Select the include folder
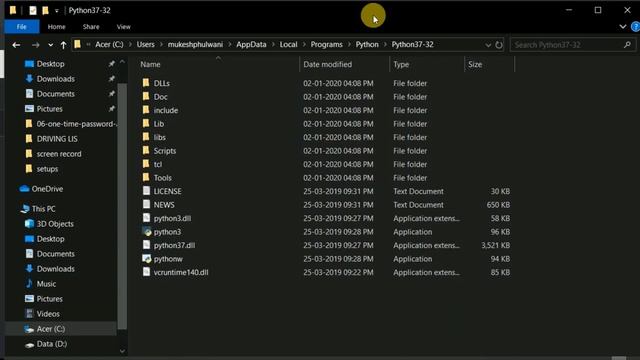 166,110
